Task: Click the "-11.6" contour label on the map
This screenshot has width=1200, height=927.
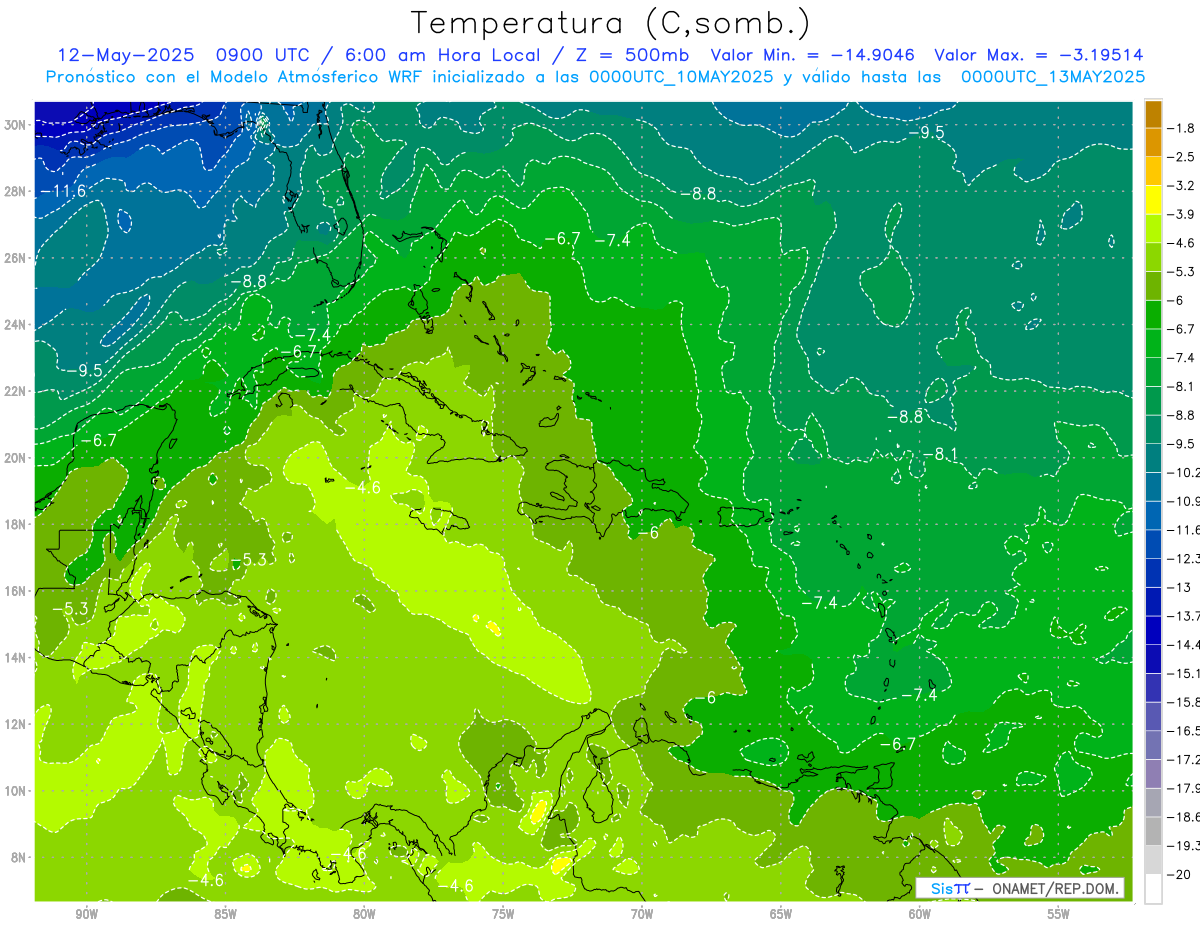Action: [65, 191]
